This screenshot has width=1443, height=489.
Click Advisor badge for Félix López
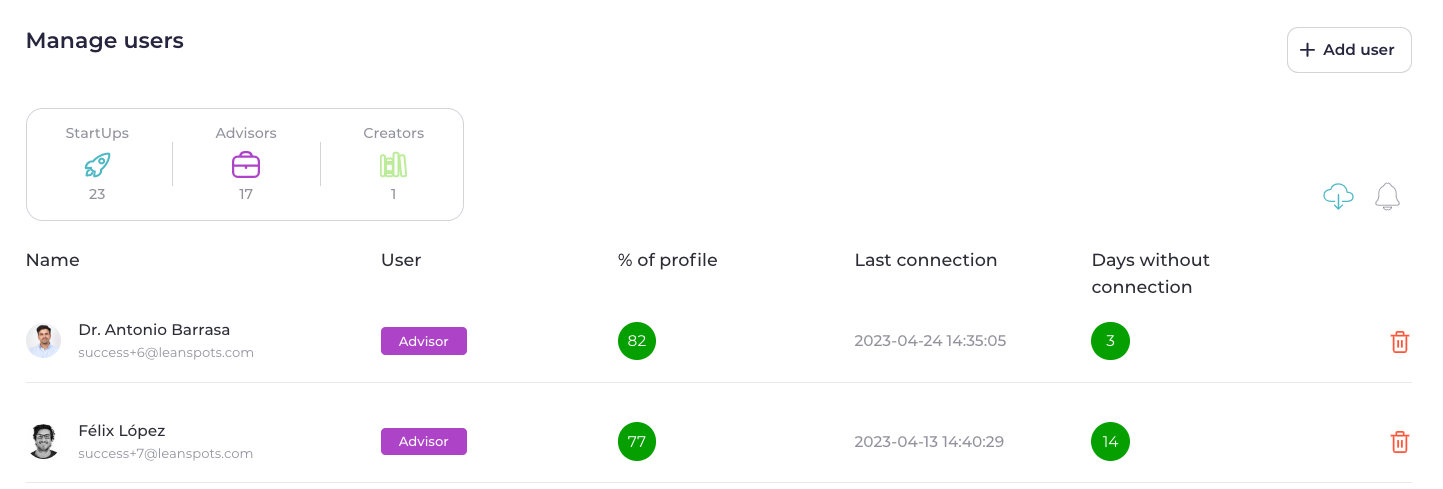[424, 441]
